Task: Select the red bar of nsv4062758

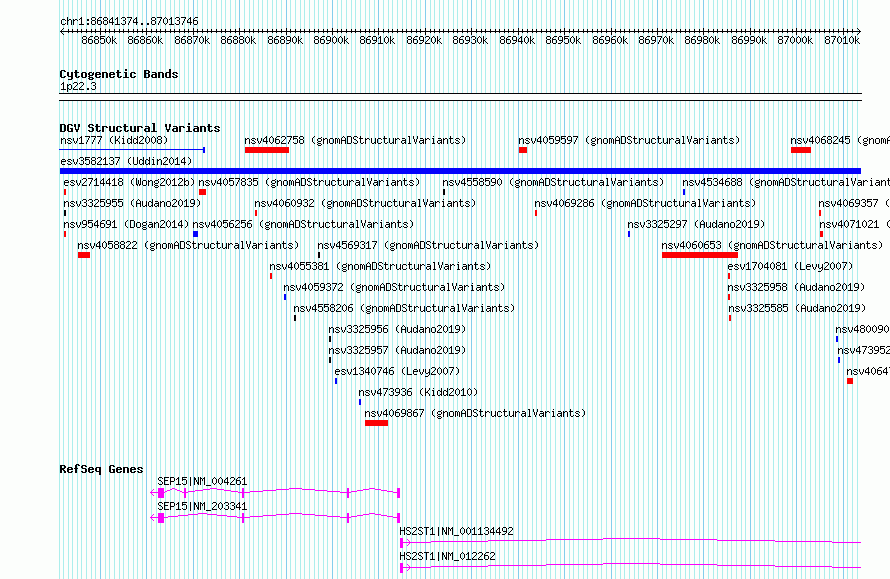Action: click(x=267, y=150)
